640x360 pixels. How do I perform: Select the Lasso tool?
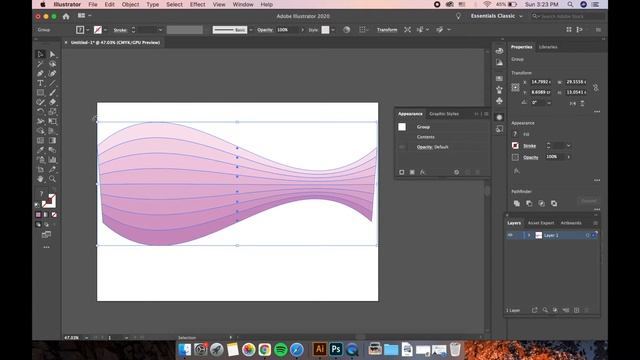[52, 64]
